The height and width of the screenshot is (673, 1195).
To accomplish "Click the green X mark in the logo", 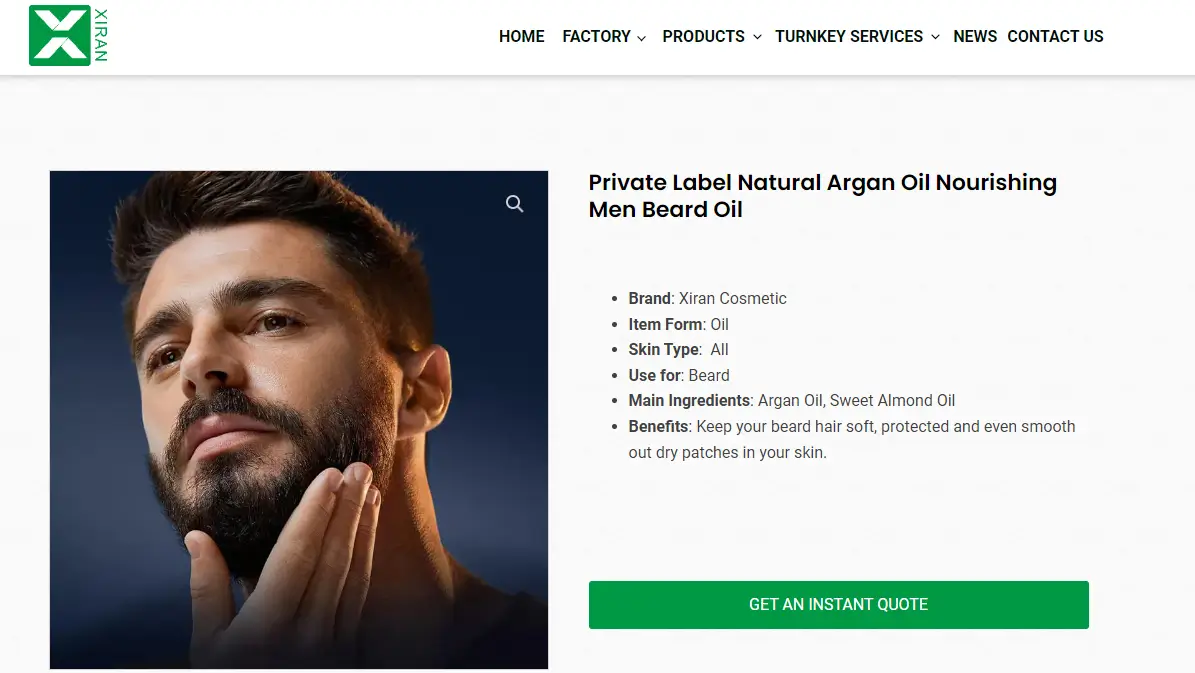I will (57, 35).
